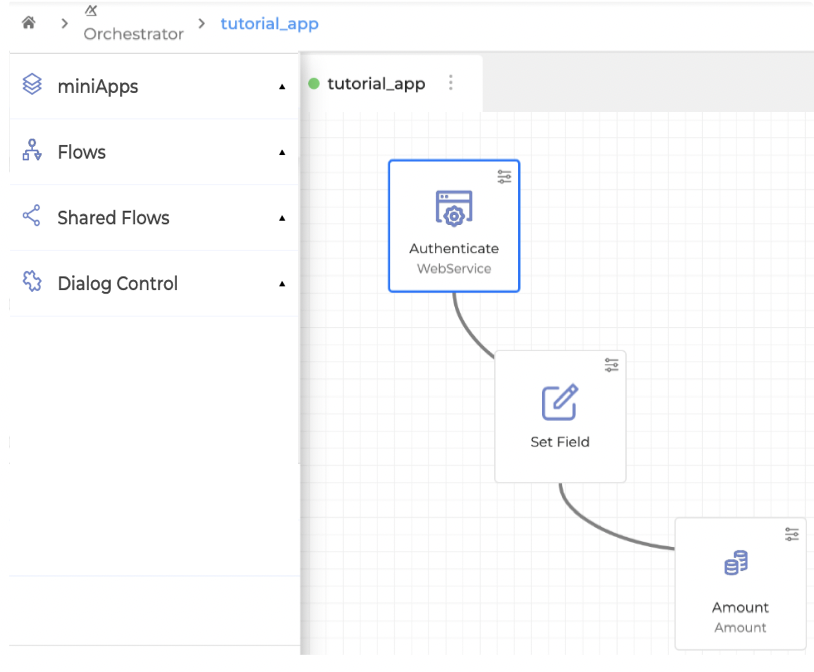Screen dimensions: 814x672
Task: Go to Orchestrator in breadcrumb
Action: (x=133, y=33)
